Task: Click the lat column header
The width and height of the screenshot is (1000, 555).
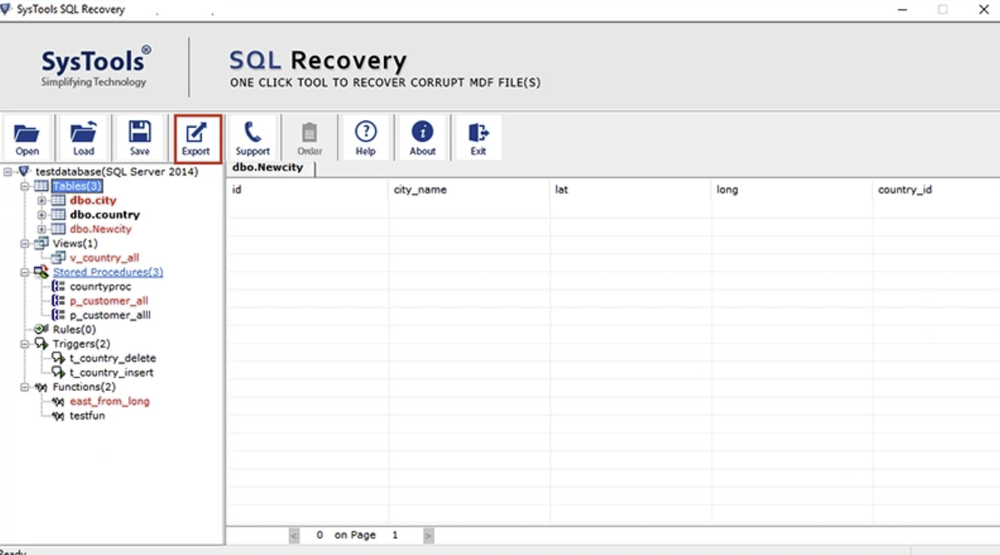Action: (630, 189)
